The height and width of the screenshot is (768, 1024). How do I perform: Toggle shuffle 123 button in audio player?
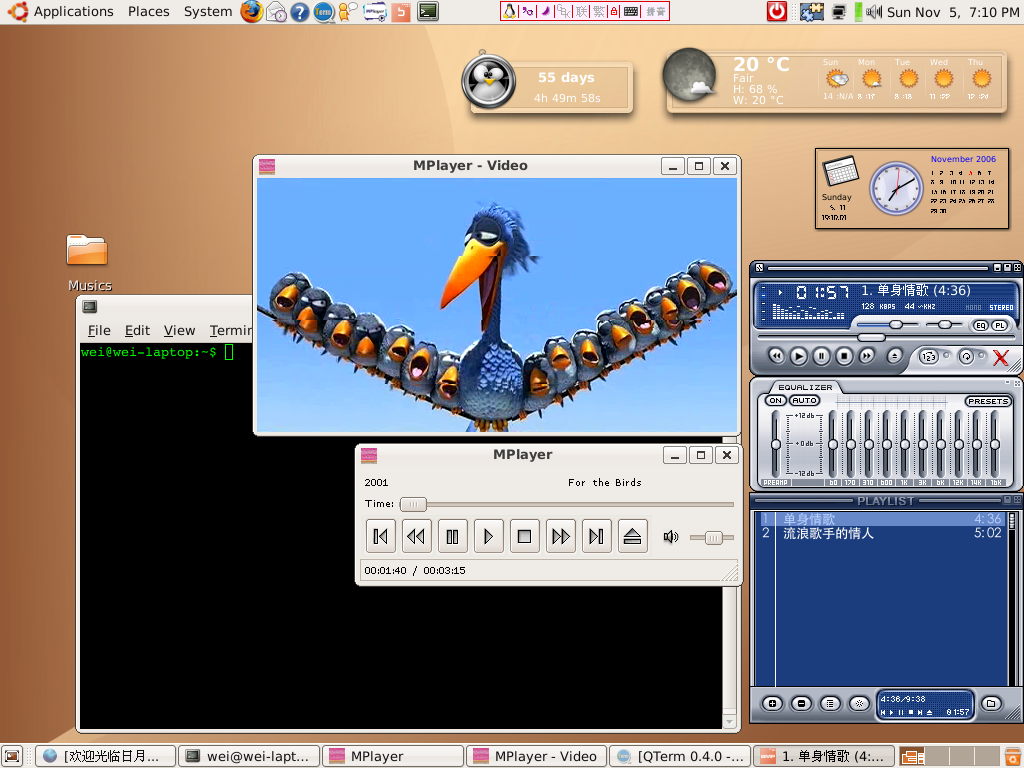coord(928,357)
